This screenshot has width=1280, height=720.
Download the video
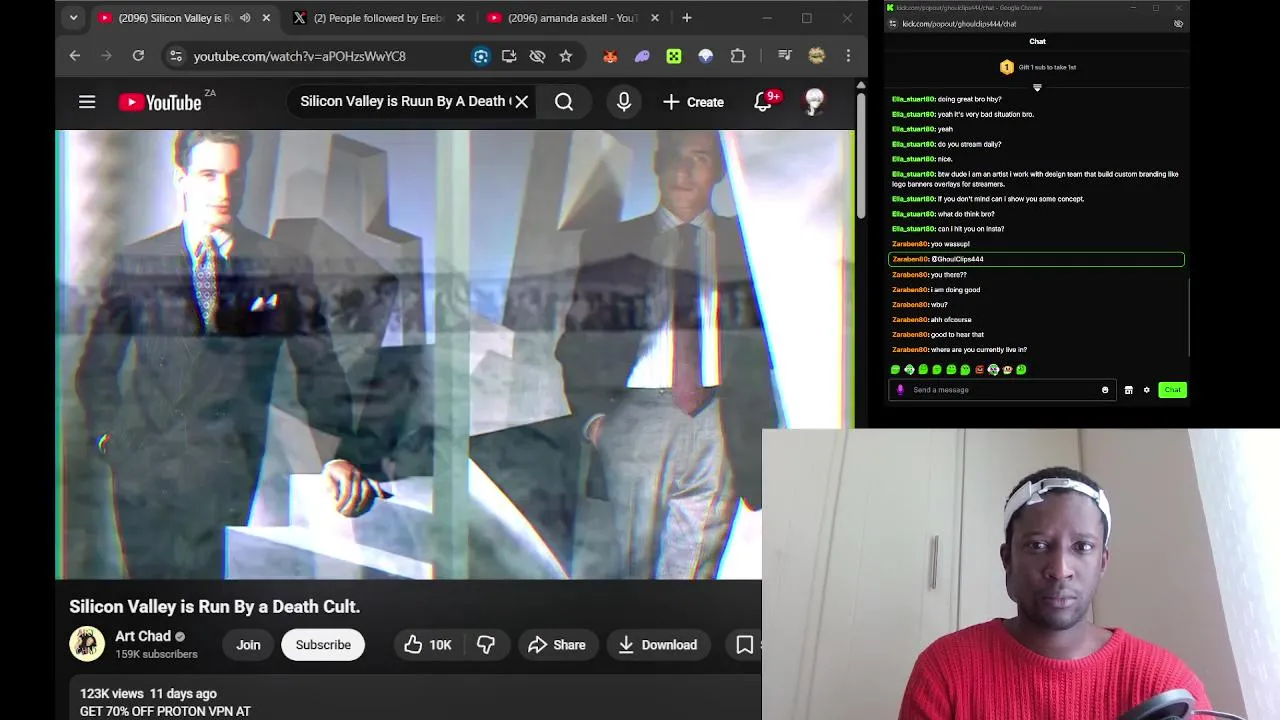[x=657, y=645]
